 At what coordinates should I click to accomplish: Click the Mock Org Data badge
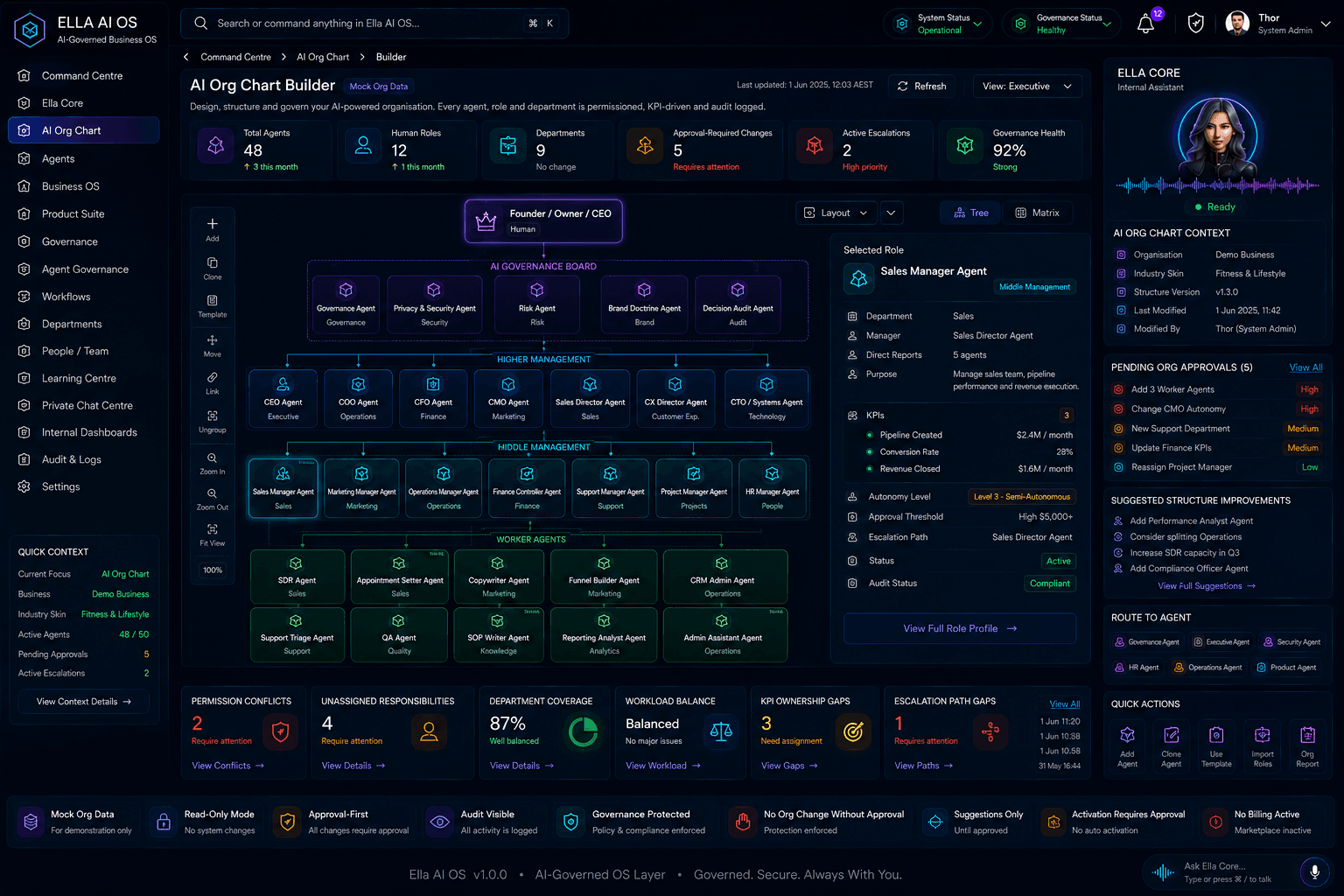tap(378, 87)
